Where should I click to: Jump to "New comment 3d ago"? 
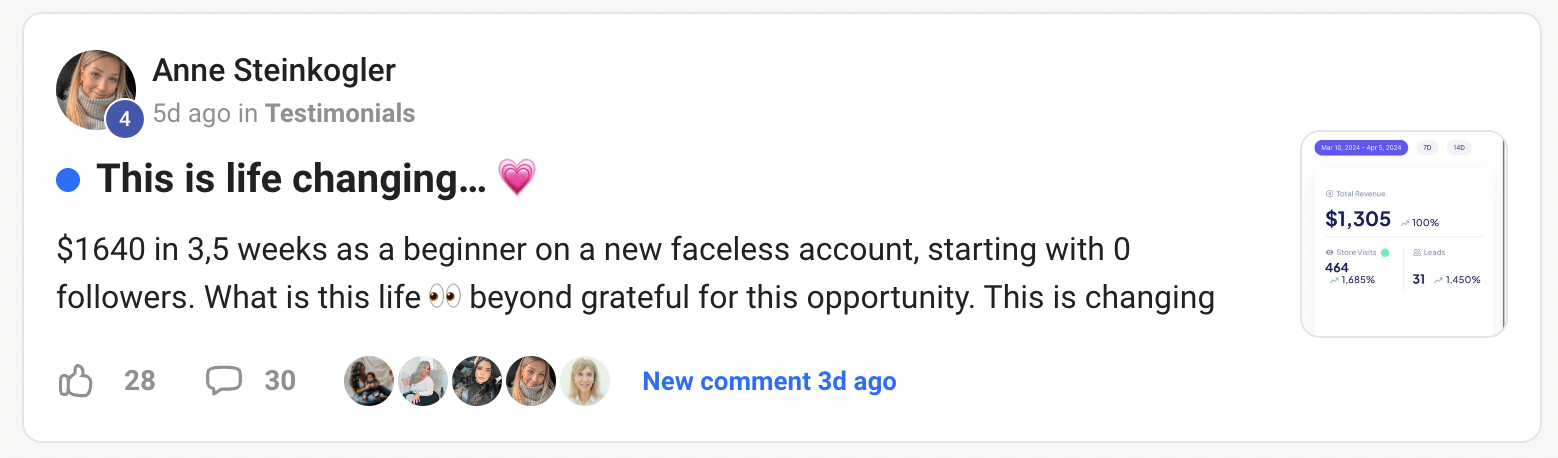click(x=769, y=381)
